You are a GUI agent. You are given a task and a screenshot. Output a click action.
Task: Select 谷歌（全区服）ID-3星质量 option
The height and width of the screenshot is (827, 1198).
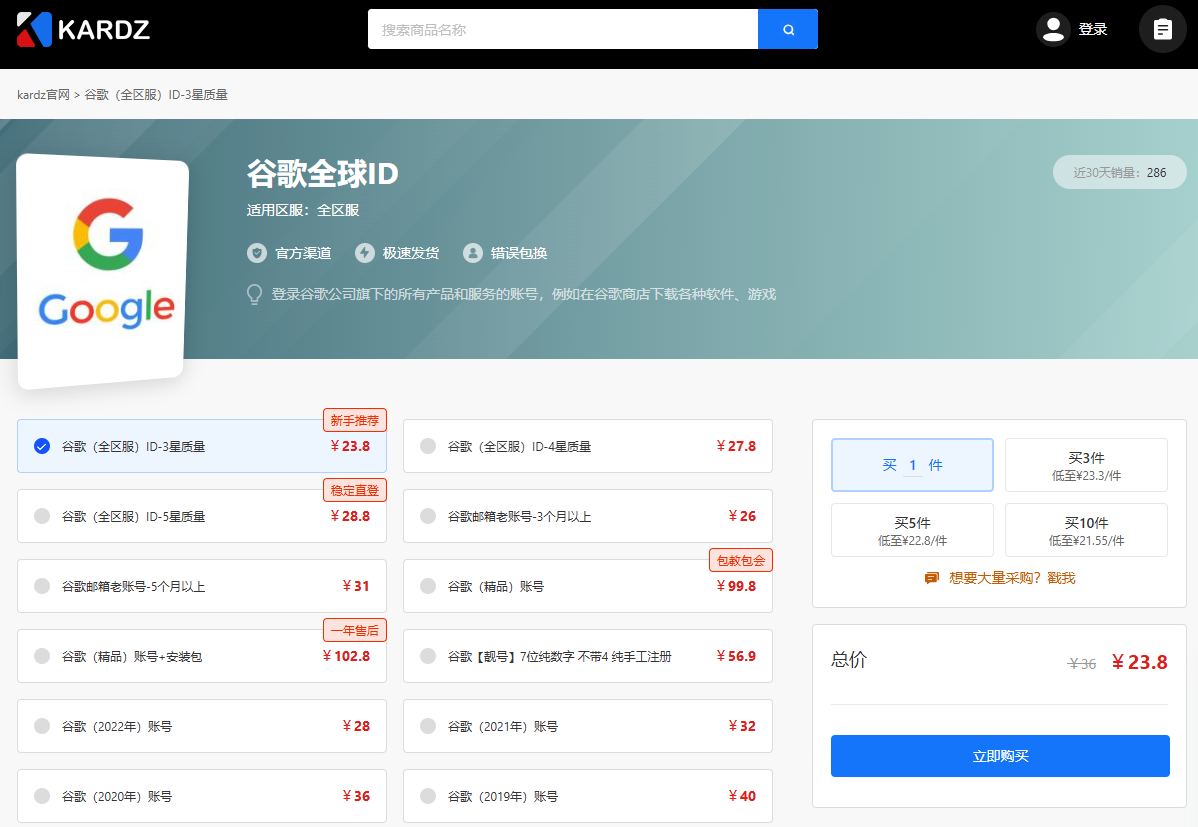(x=202, y=446)
